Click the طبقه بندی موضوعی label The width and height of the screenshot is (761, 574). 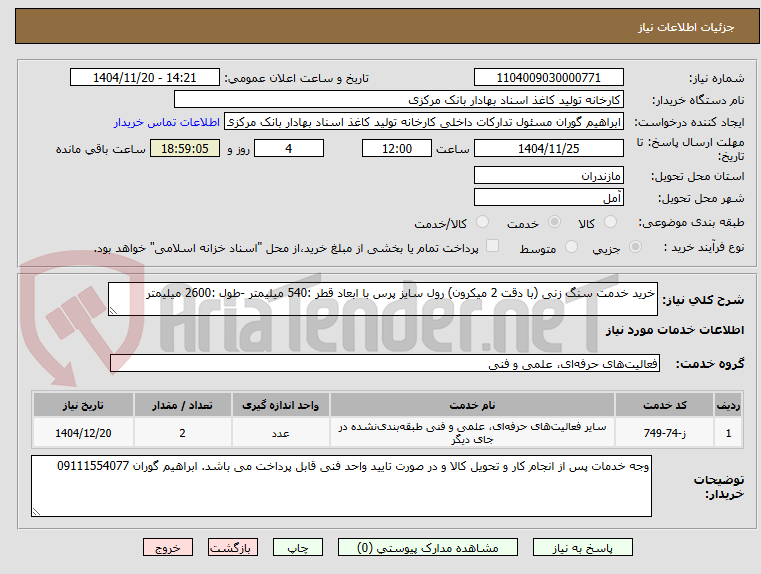click(691, 223)
